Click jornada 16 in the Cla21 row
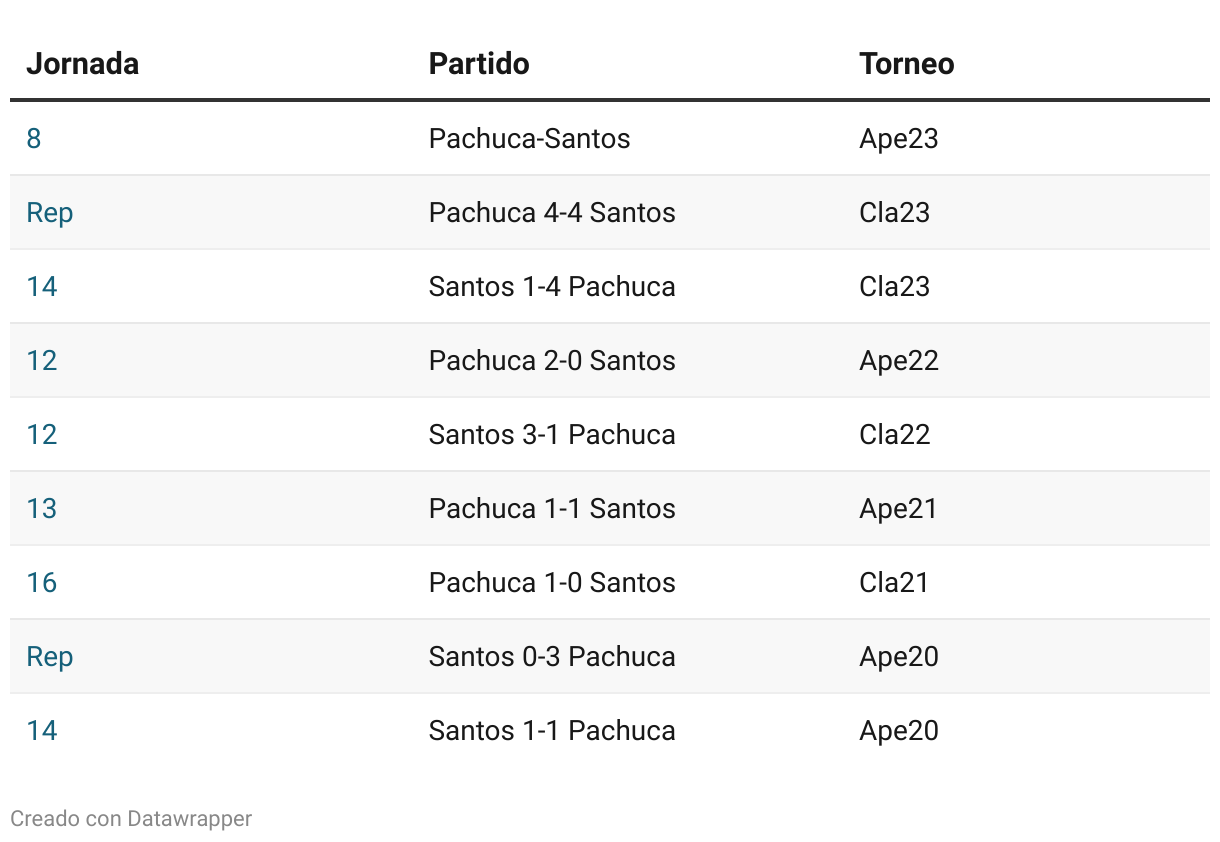Image resolution: width=1220 pixels, height=842 pixels. coord(42,582)
